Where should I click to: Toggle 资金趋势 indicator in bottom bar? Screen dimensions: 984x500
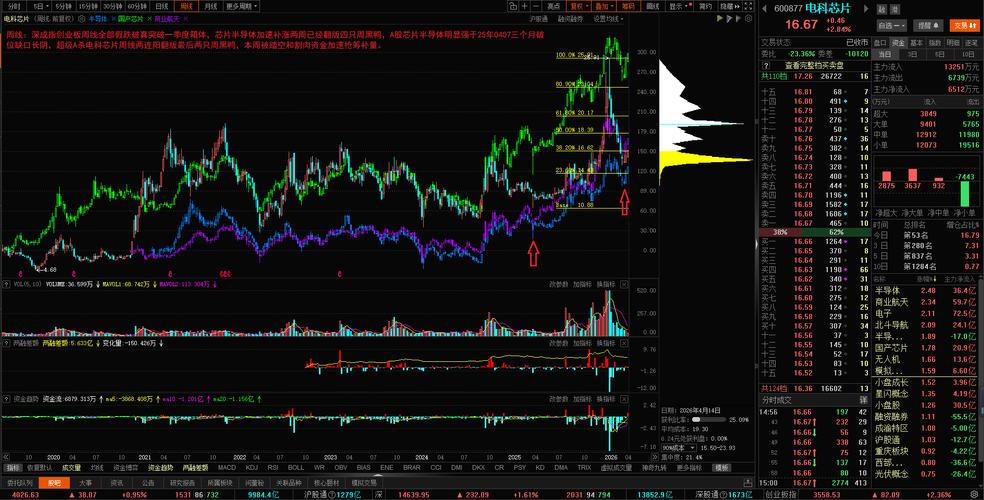coord(161,467)
